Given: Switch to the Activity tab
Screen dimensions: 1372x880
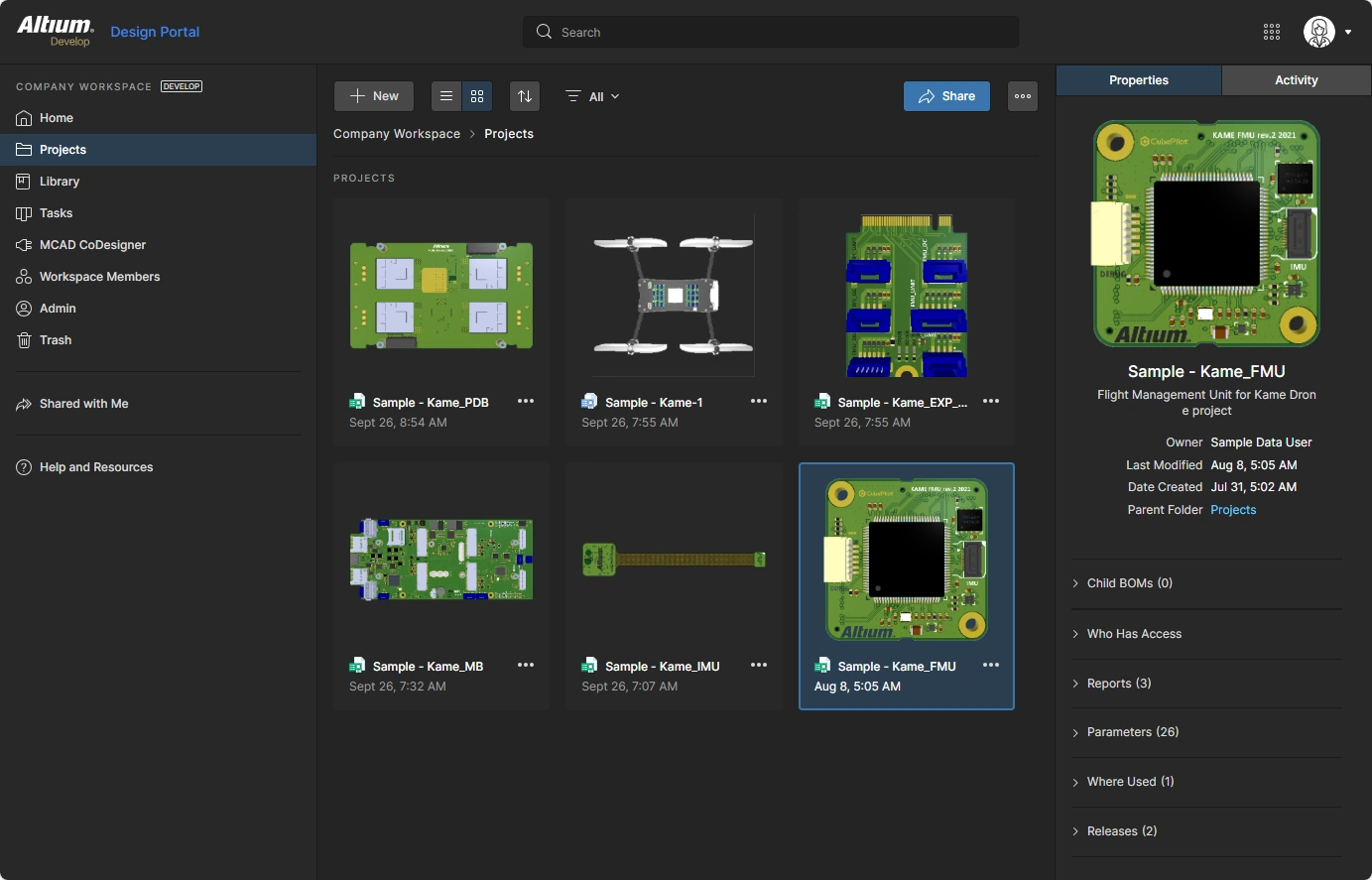Looking at the screenshot, I should pyautogui.click(x=1296, y=79).
